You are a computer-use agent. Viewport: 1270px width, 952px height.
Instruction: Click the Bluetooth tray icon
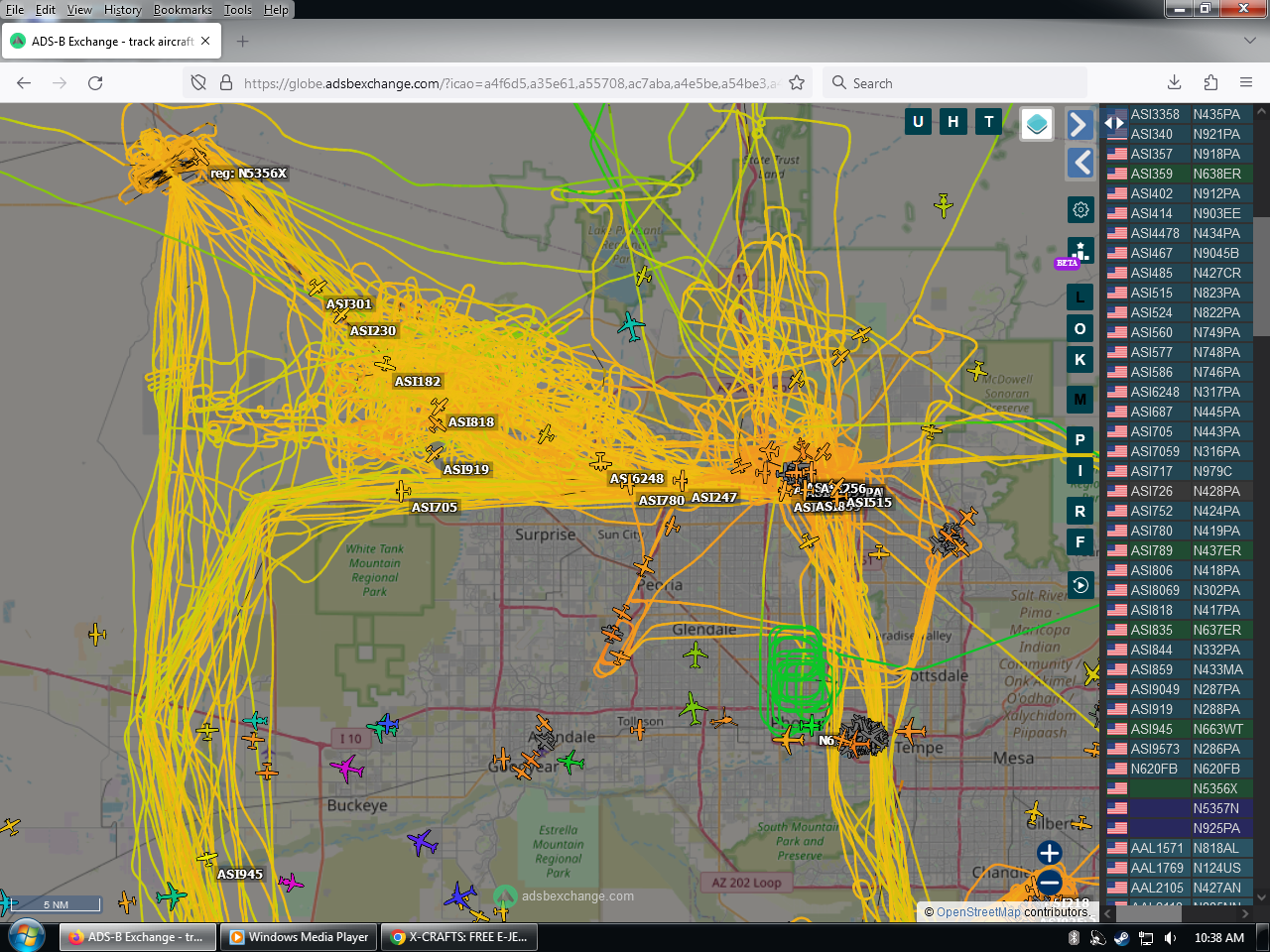(1074, 937)
